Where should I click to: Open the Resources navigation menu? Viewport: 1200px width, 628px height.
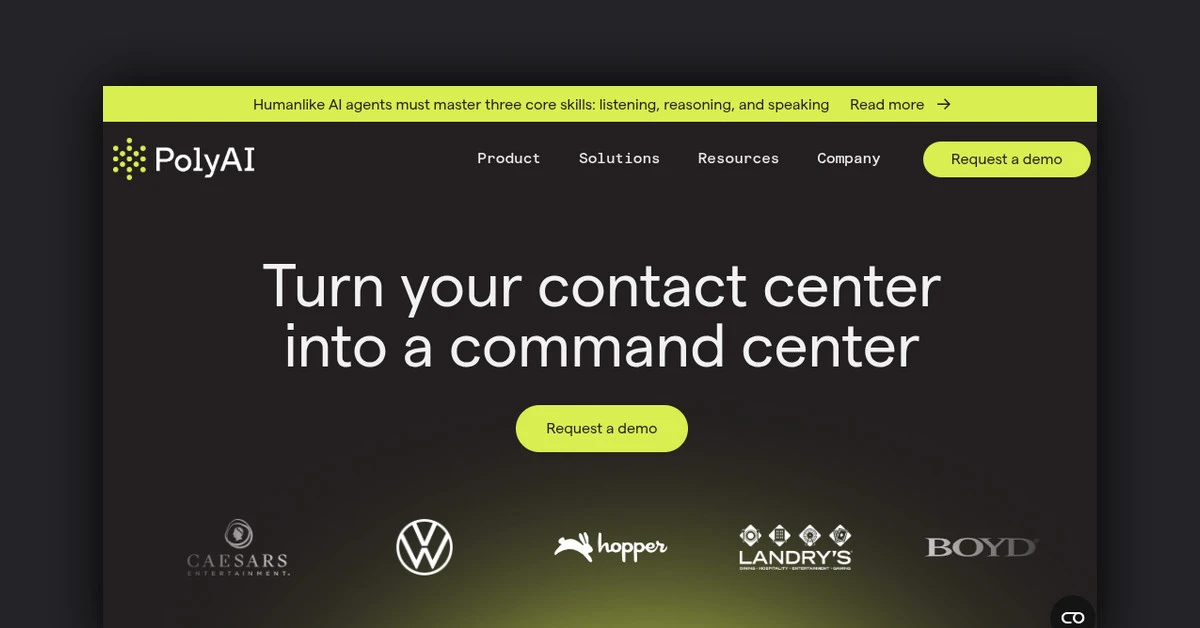coord(738,158)
